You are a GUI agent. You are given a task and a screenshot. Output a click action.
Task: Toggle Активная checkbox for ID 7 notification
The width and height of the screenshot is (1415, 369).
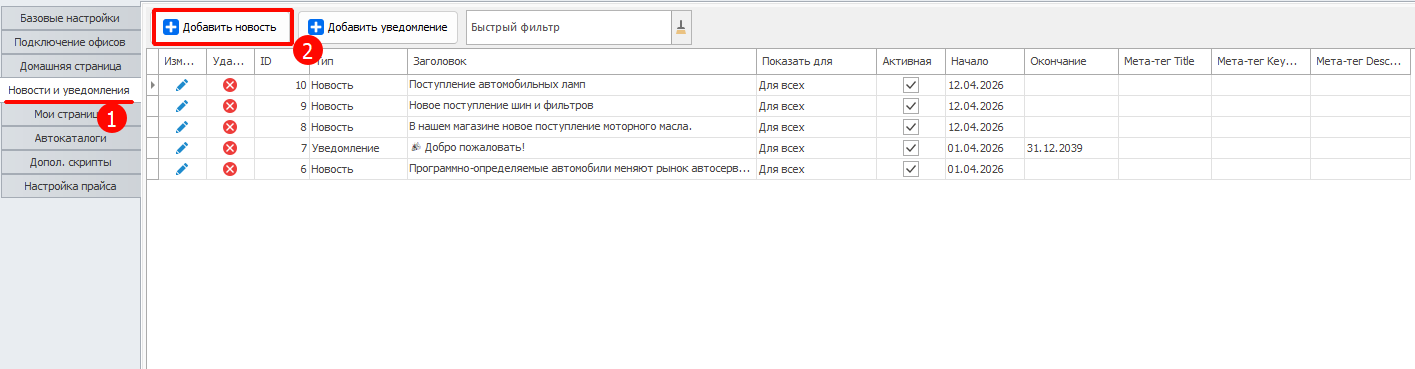[x=910, y=148]
